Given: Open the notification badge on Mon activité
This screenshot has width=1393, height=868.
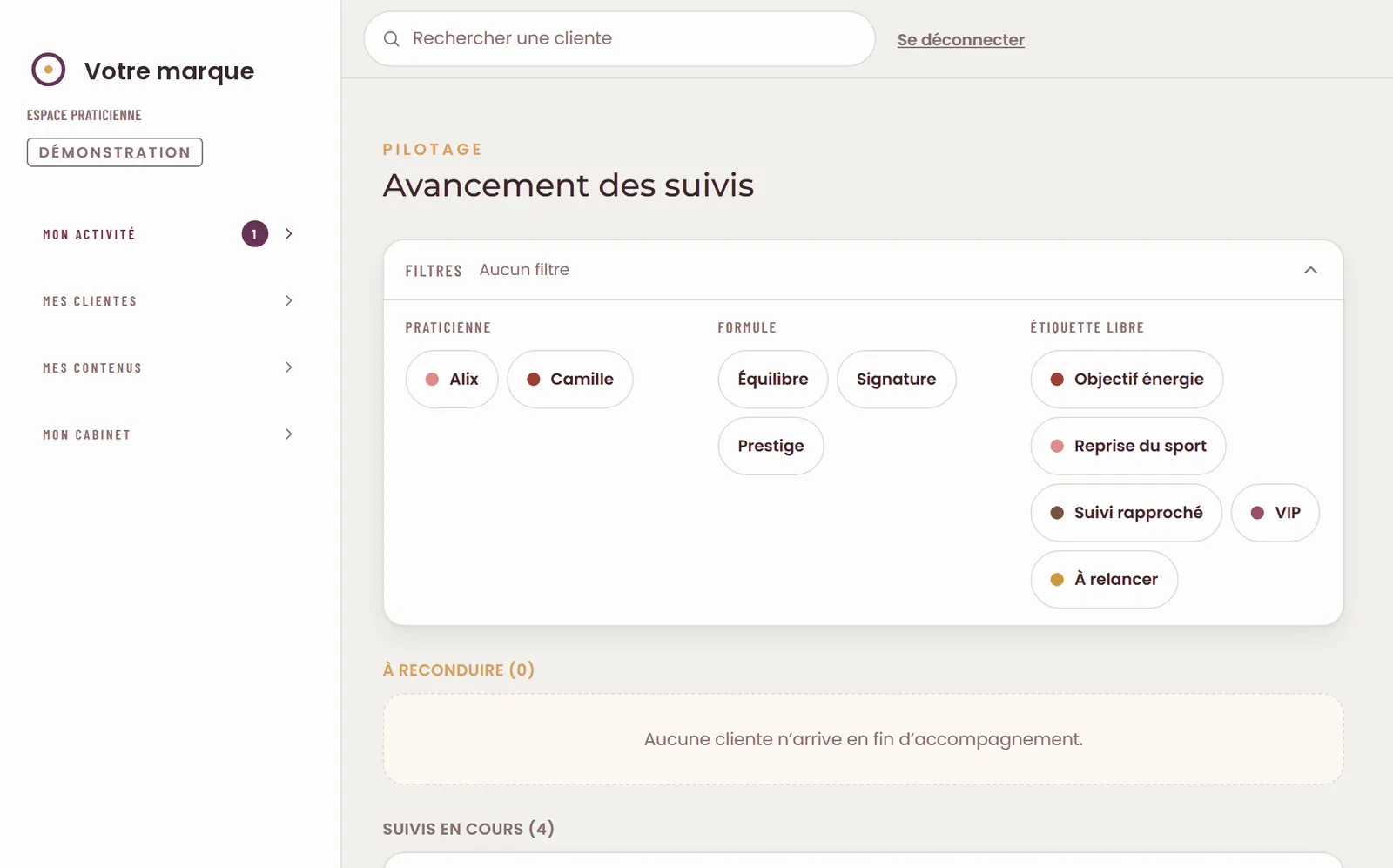Looking at the screenshot, I should click(x=255, y=234).
